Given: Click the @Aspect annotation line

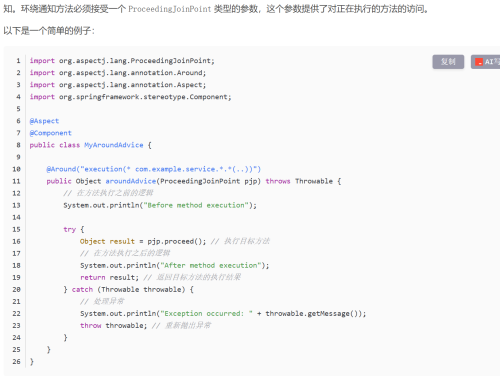Looking at the screenshot, I should [x=44, y=121].
